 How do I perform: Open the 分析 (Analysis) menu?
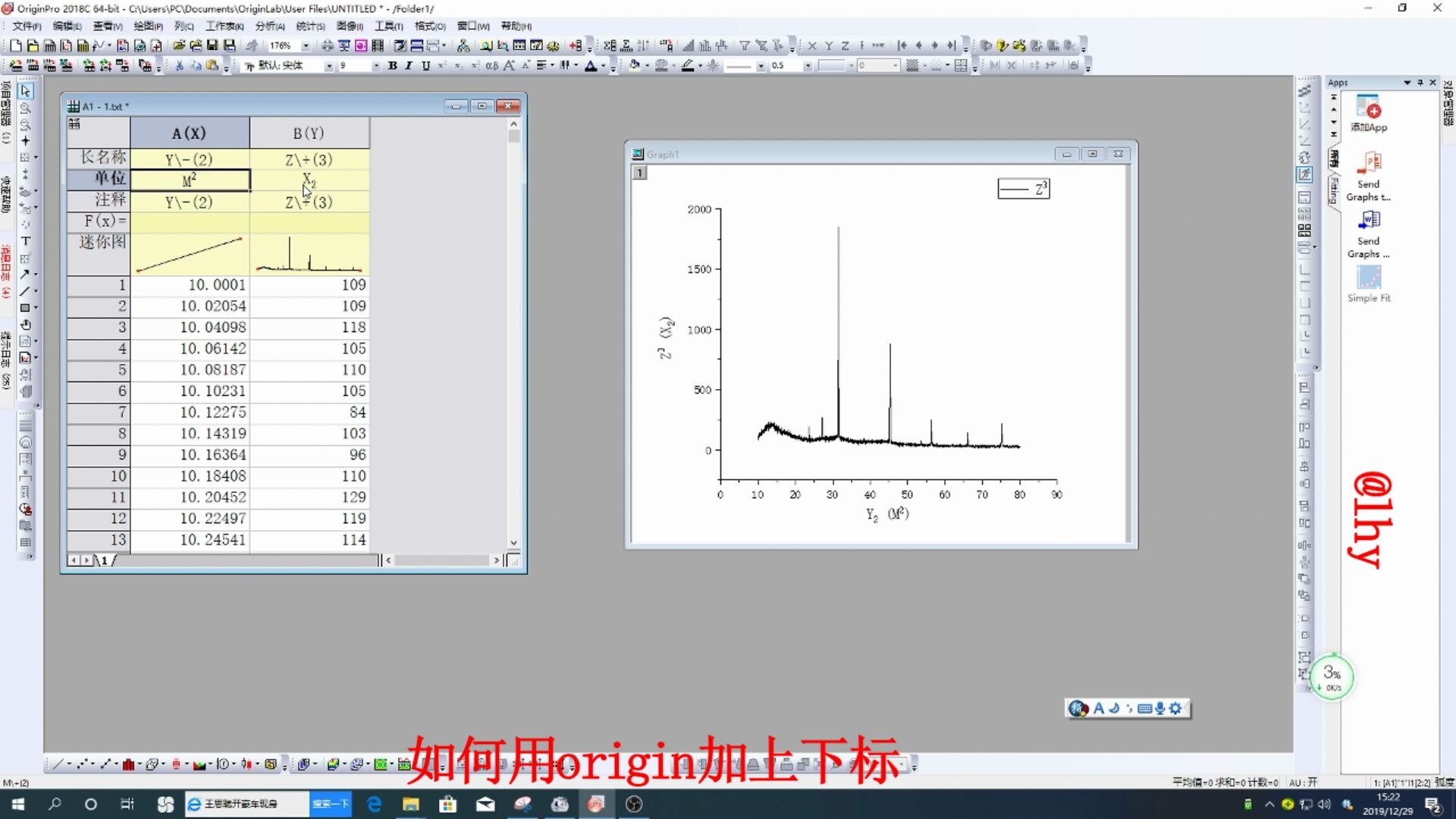[x=269, y=27]
